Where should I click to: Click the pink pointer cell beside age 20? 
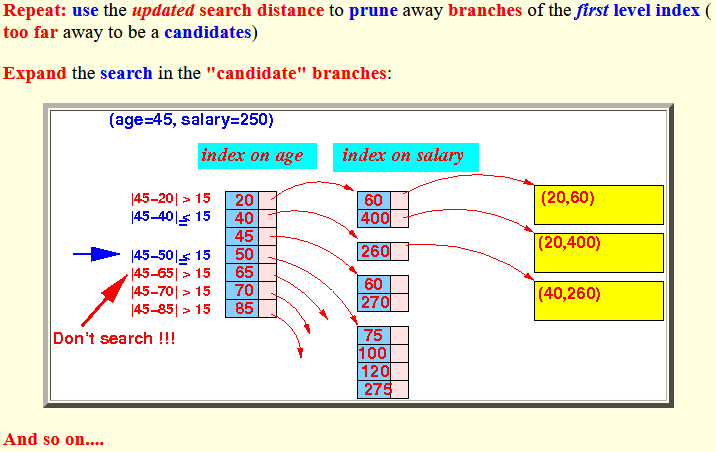268,200
